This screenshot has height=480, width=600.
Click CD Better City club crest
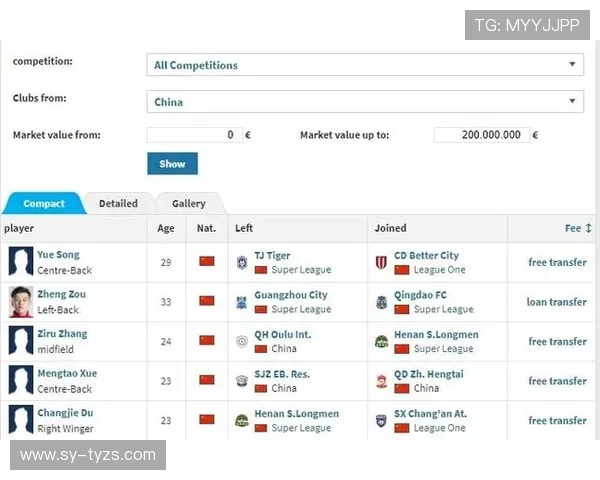click(x=381, y=262)
